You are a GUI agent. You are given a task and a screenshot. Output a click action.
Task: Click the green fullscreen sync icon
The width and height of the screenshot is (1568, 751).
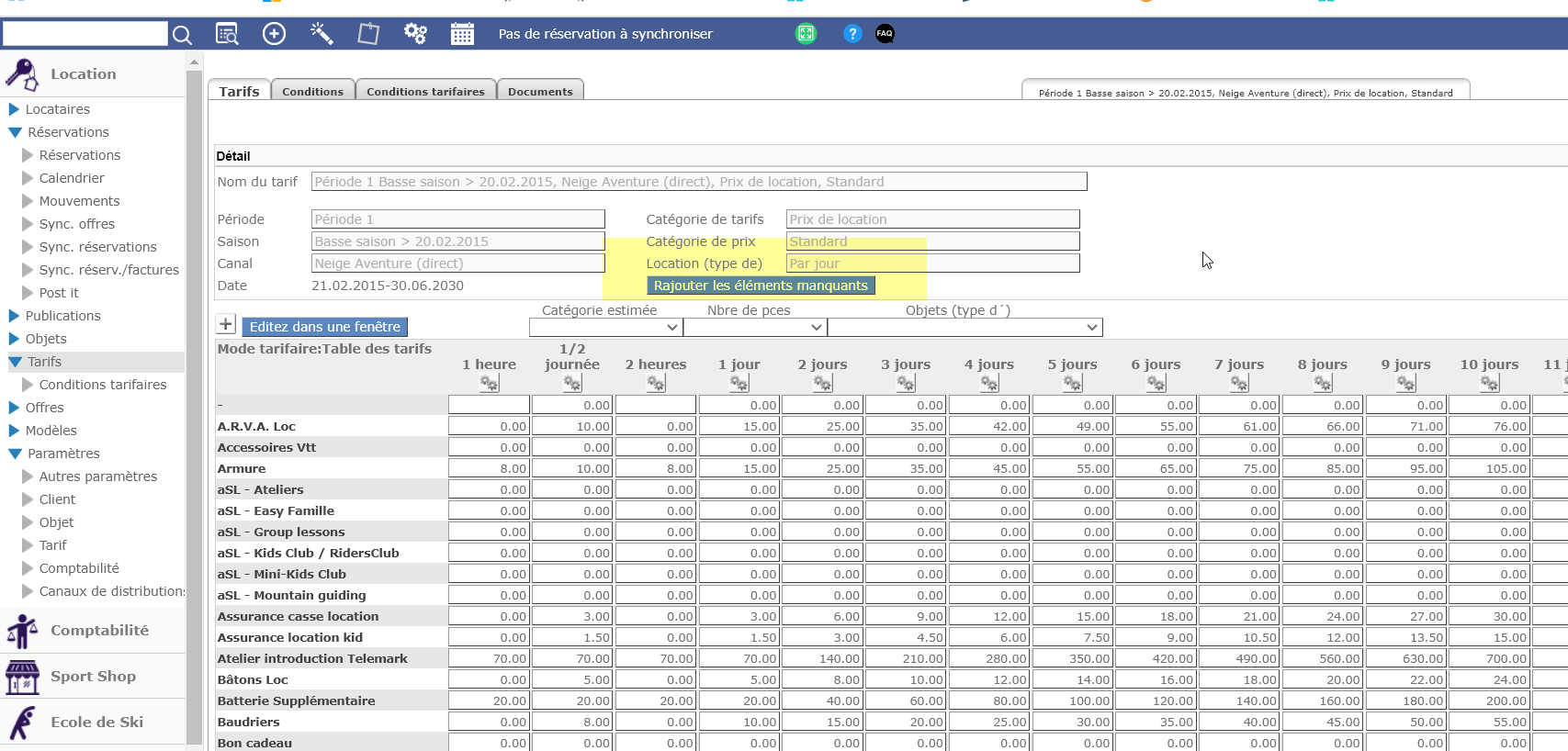(806, 34)
